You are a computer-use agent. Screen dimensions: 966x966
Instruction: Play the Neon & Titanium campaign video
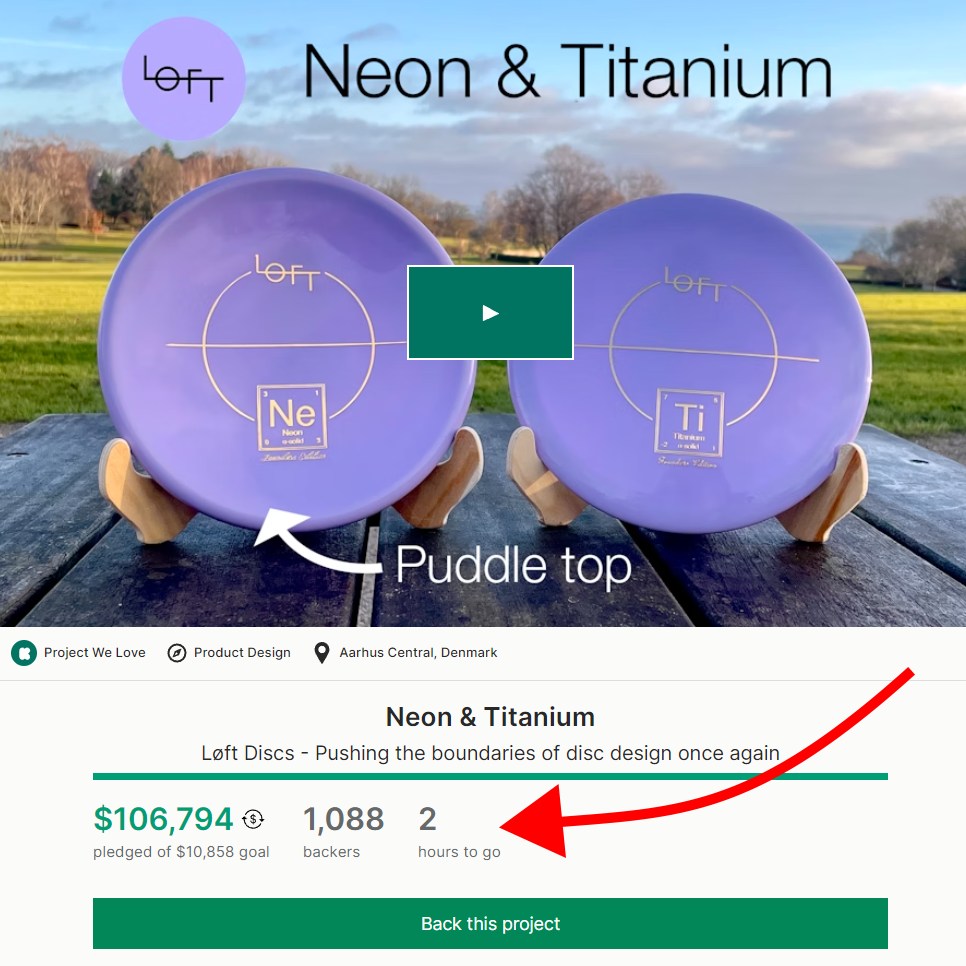point(490,312)
